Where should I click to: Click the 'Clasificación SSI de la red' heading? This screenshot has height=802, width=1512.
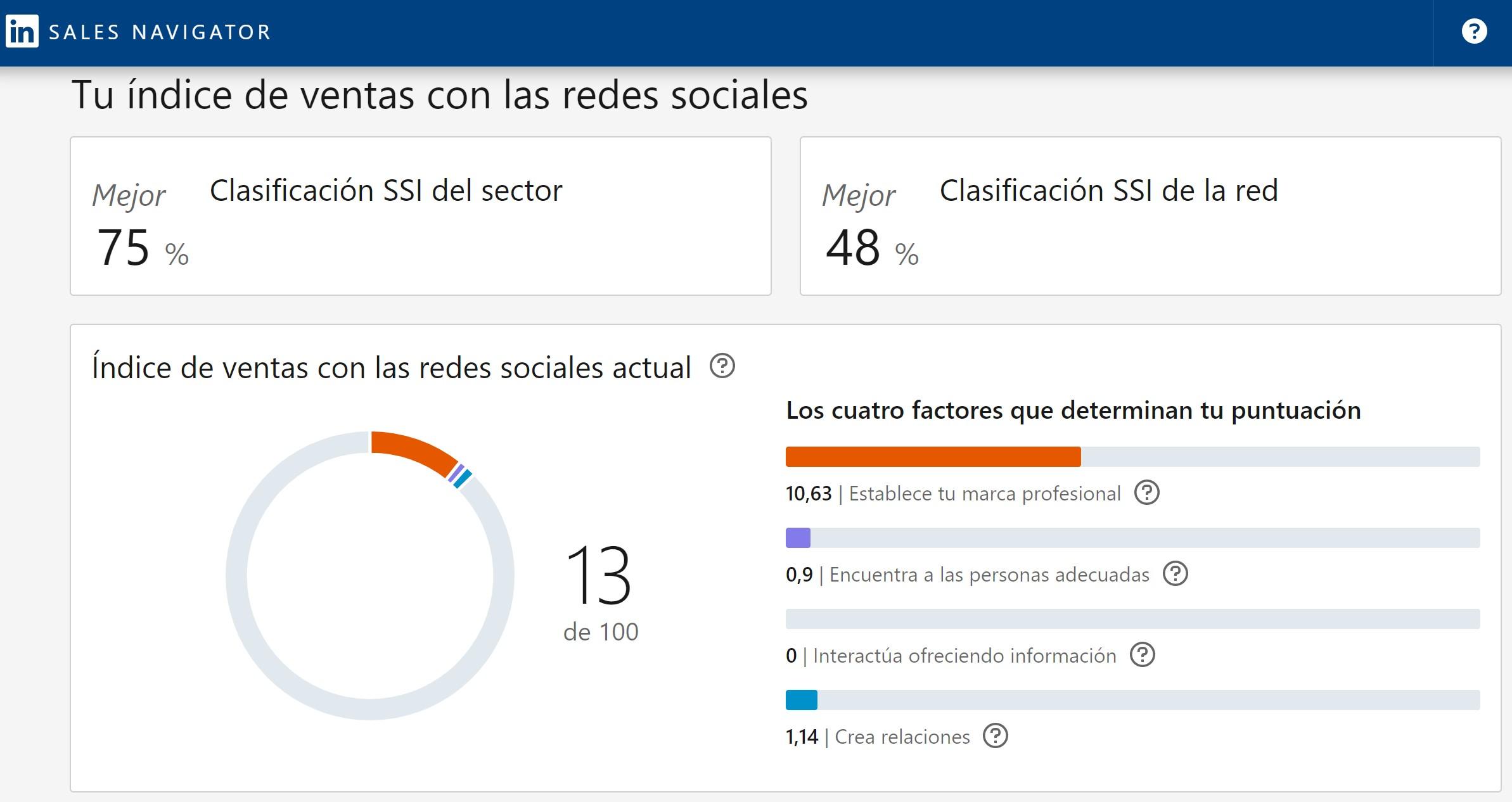pyautogui.click(x=1109, y=191)
